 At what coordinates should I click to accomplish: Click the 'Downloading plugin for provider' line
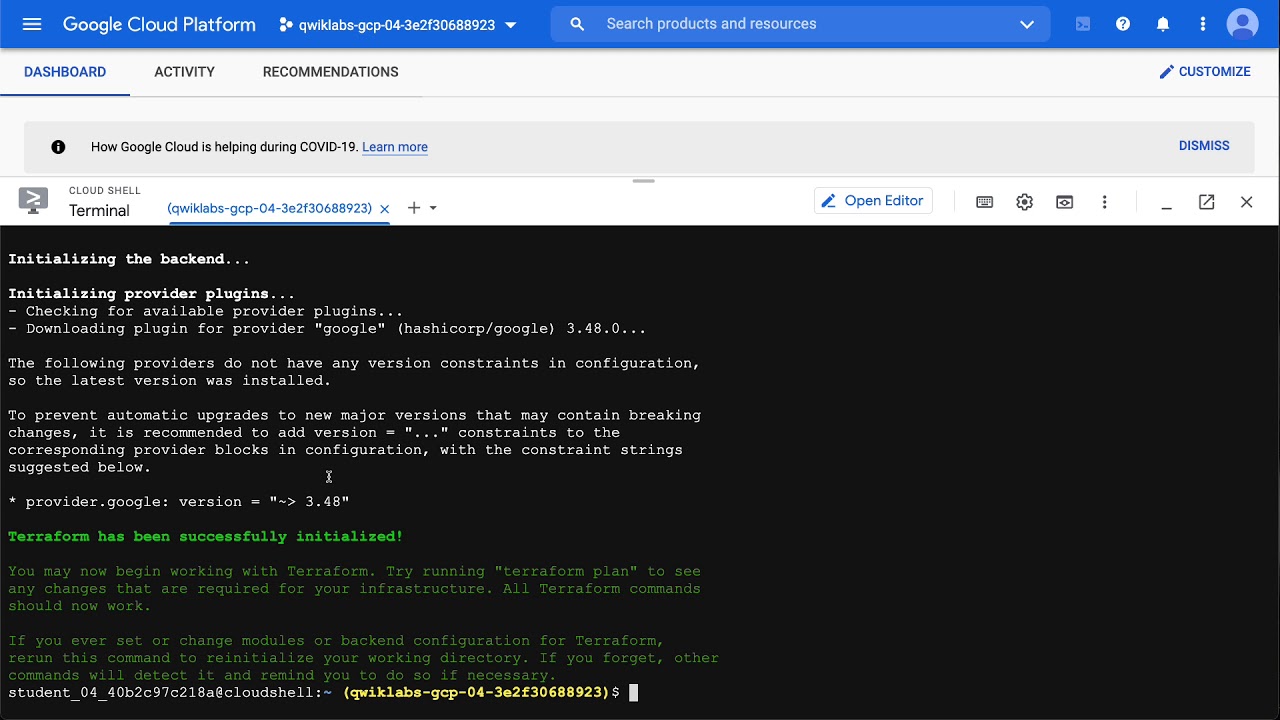point(327,329)
